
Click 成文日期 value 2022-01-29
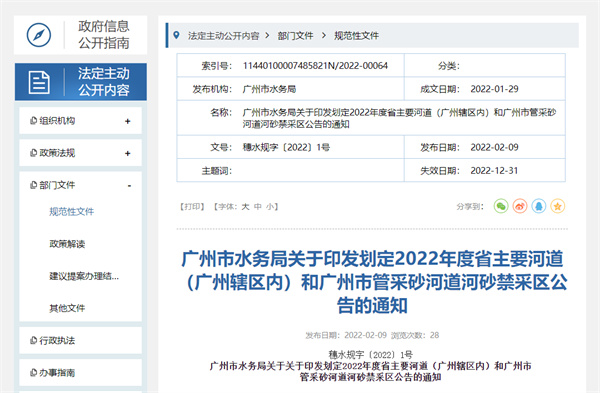coord(494,89)
